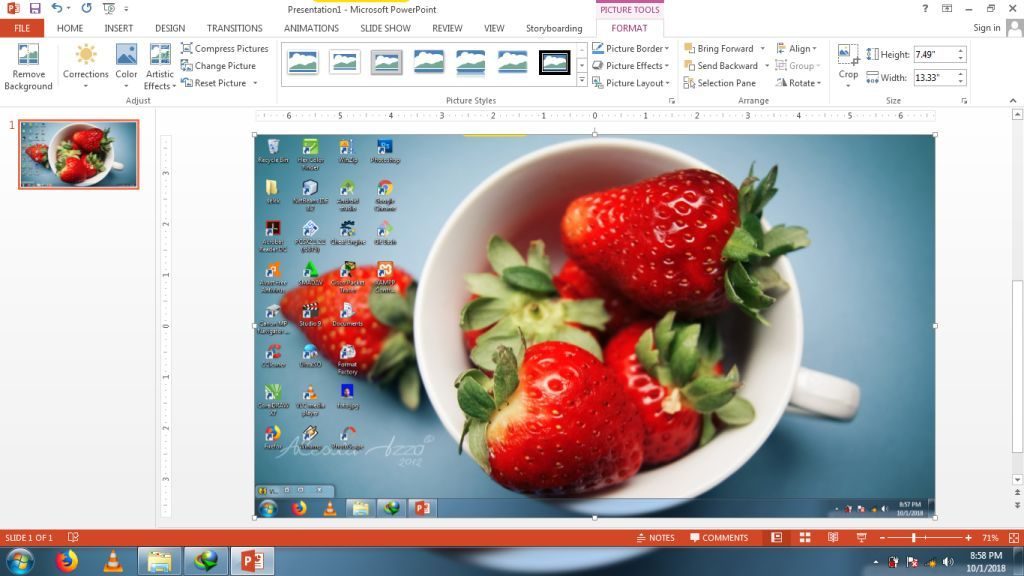Click the Redo icon
This screenshot has width=1024, height=576.
[86, 8]
